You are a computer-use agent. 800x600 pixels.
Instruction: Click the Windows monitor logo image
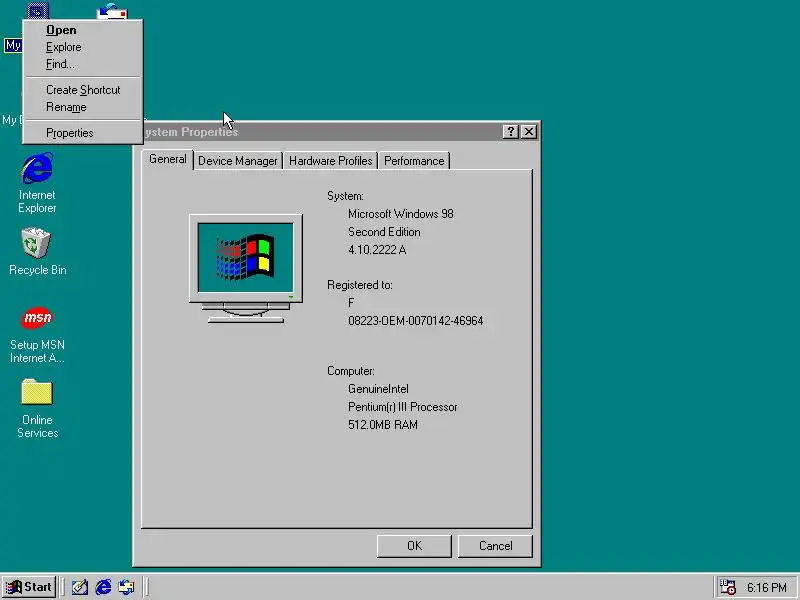(246, 269)
